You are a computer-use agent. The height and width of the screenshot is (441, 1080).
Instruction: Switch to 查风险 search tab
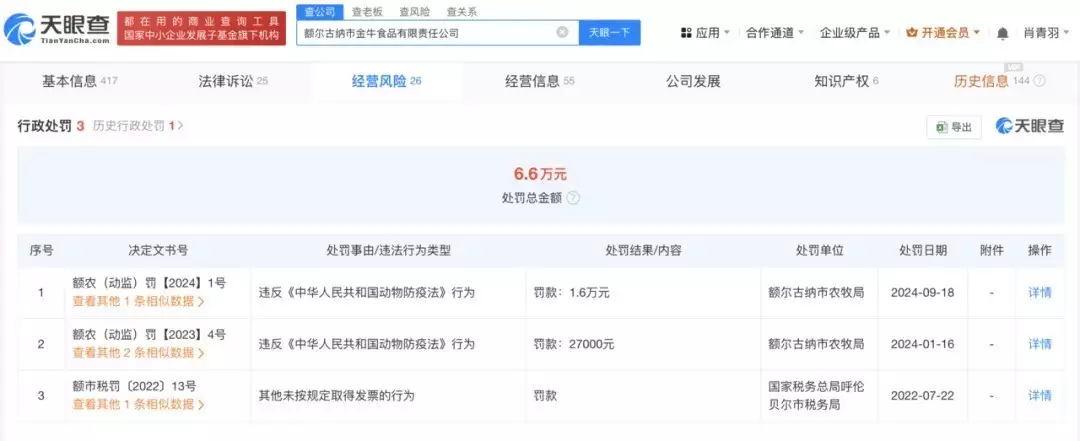[x=415, y=12]
